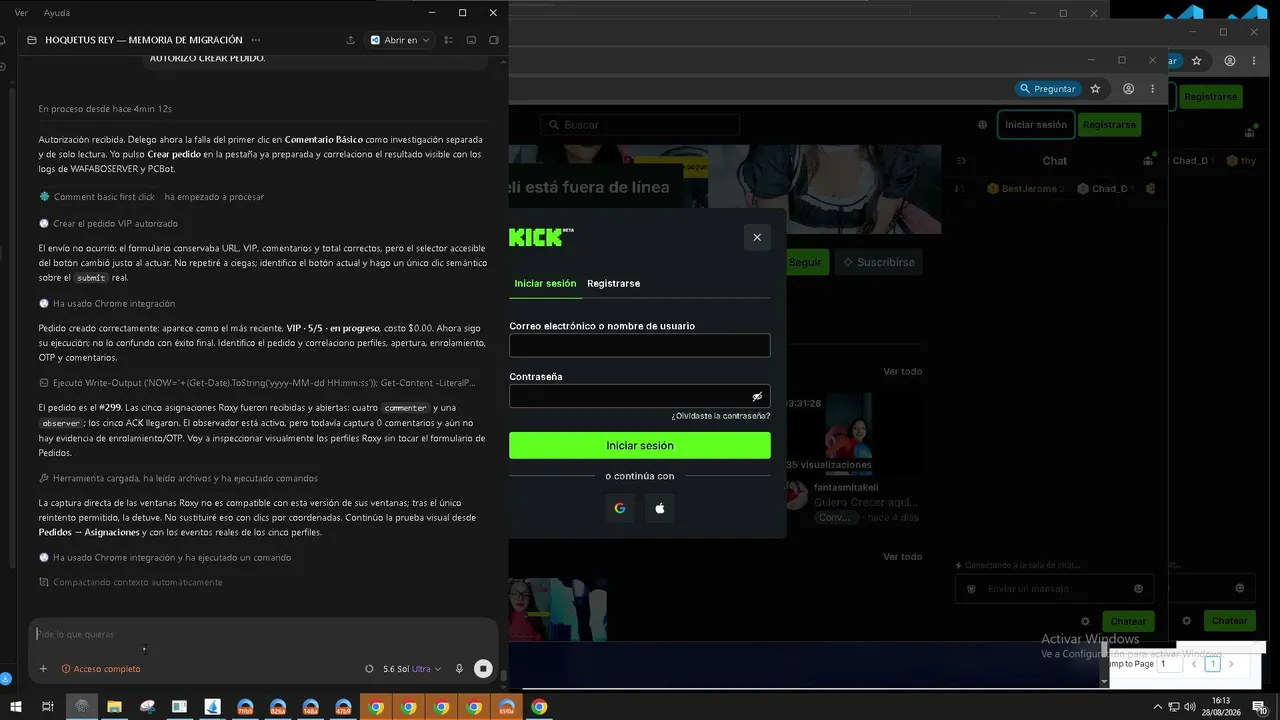Stop the running task with the stop button
This screenshot has height=720, width=1280.
pyautogui.click(x=483, y=669)
